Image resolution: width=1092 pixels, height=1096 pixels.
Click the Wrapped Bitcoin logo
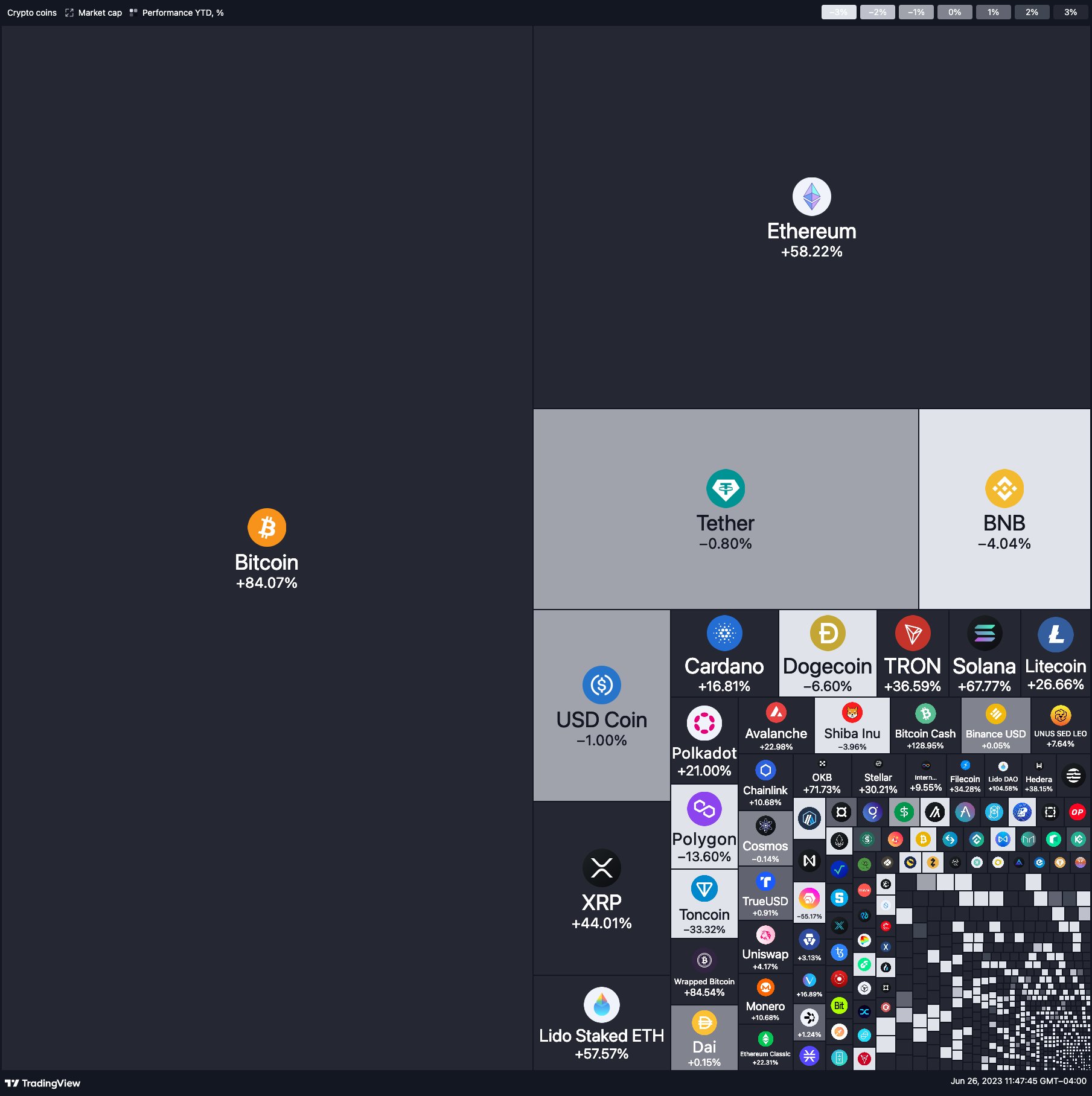pos(704,960)
